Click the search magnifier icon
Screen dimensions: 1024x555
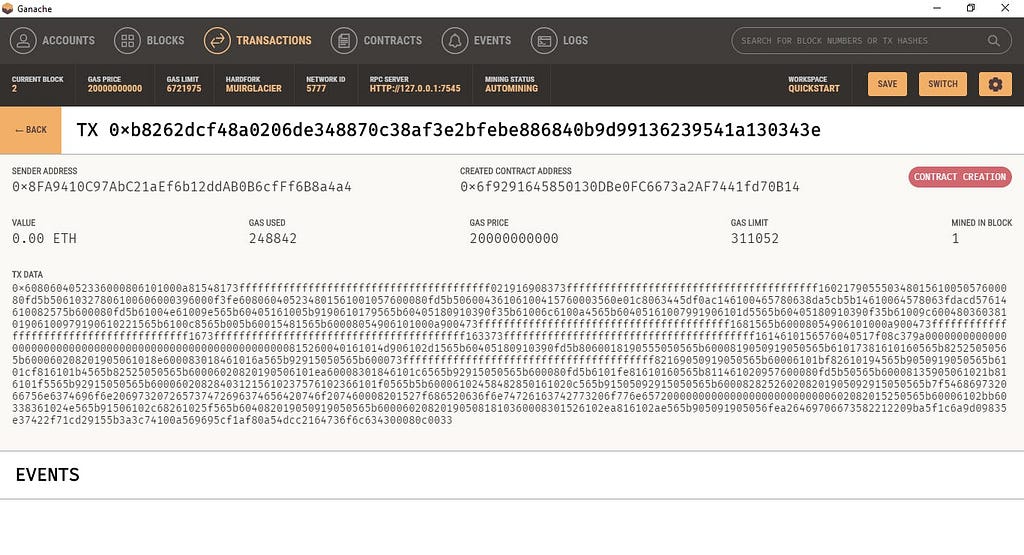tap(993, 40)
